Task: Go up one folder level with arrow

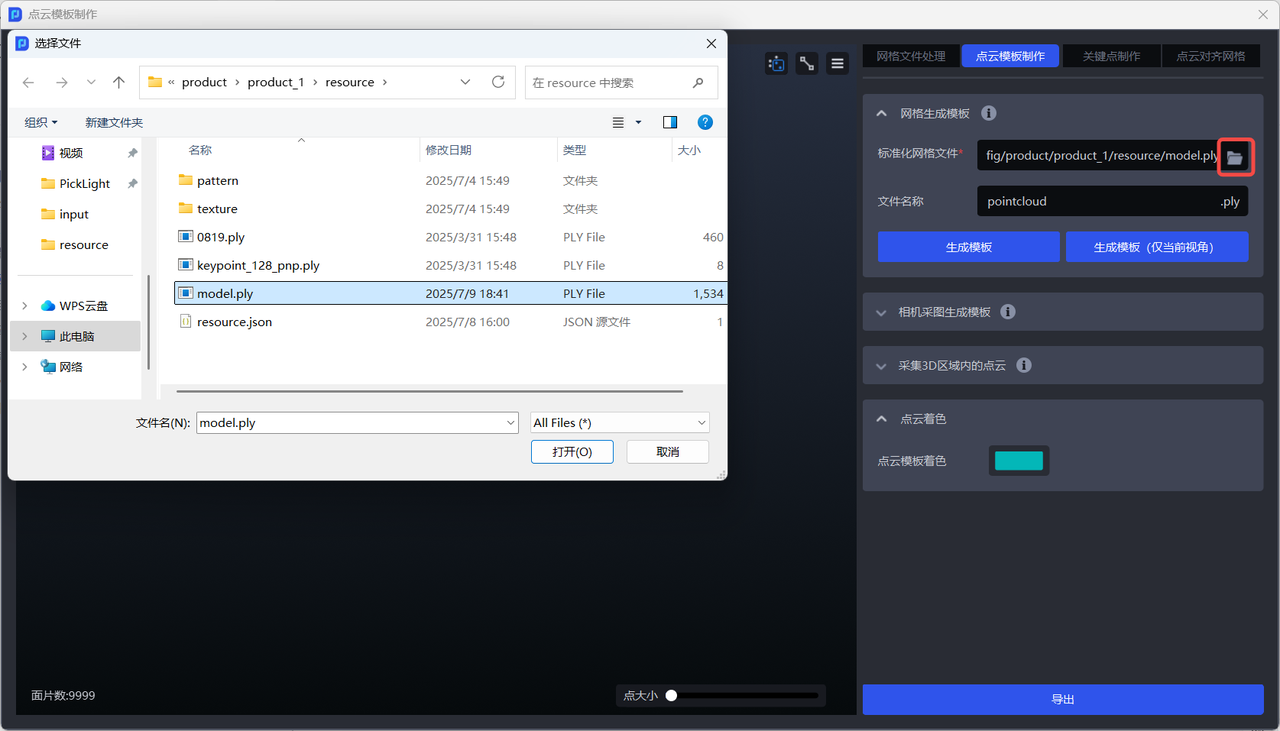Action: tap(119, 82)
